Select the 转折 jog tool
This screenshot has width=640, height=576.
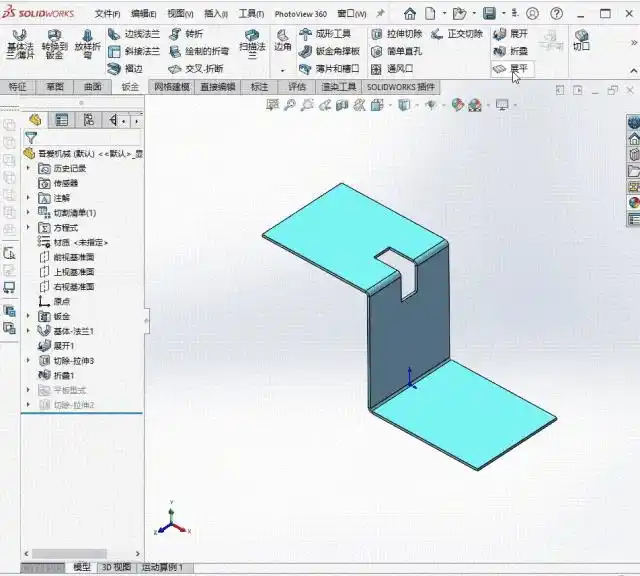(186, 34)
